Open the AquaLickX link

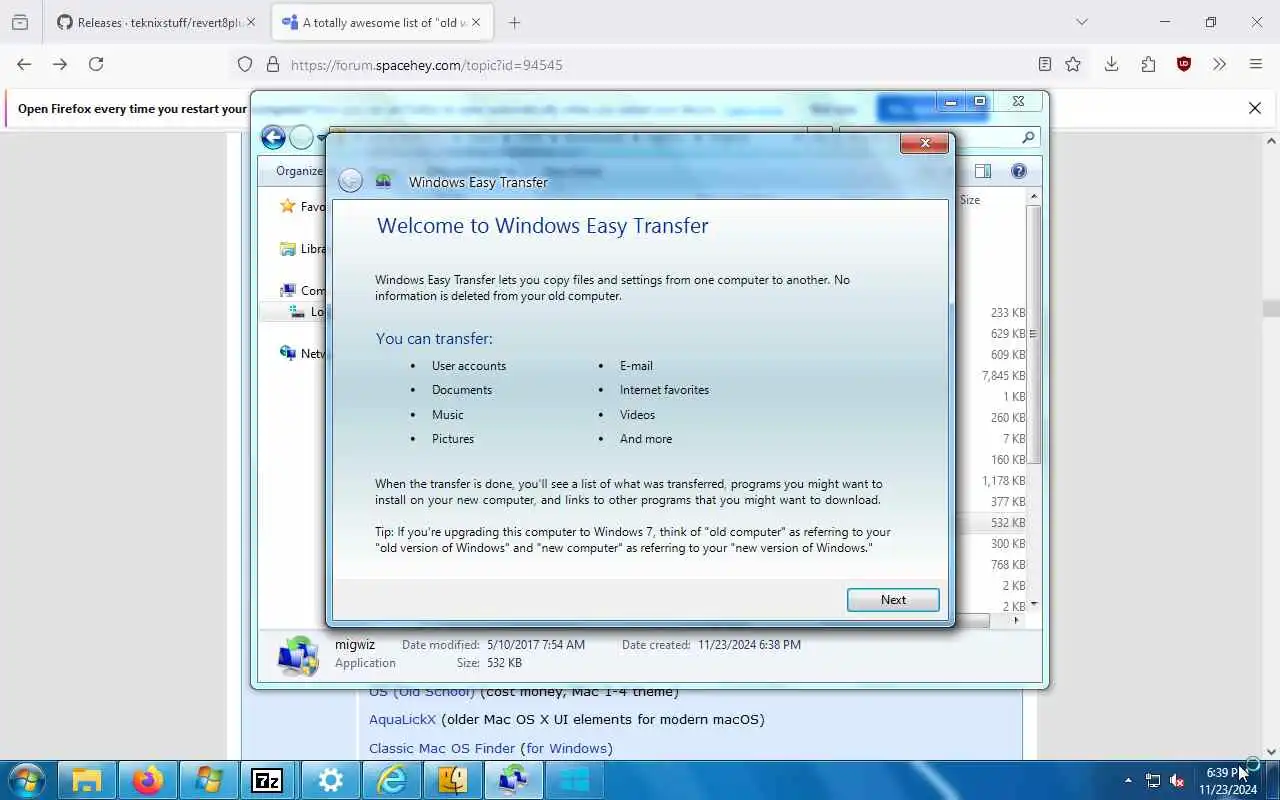(x=403, y=719)
